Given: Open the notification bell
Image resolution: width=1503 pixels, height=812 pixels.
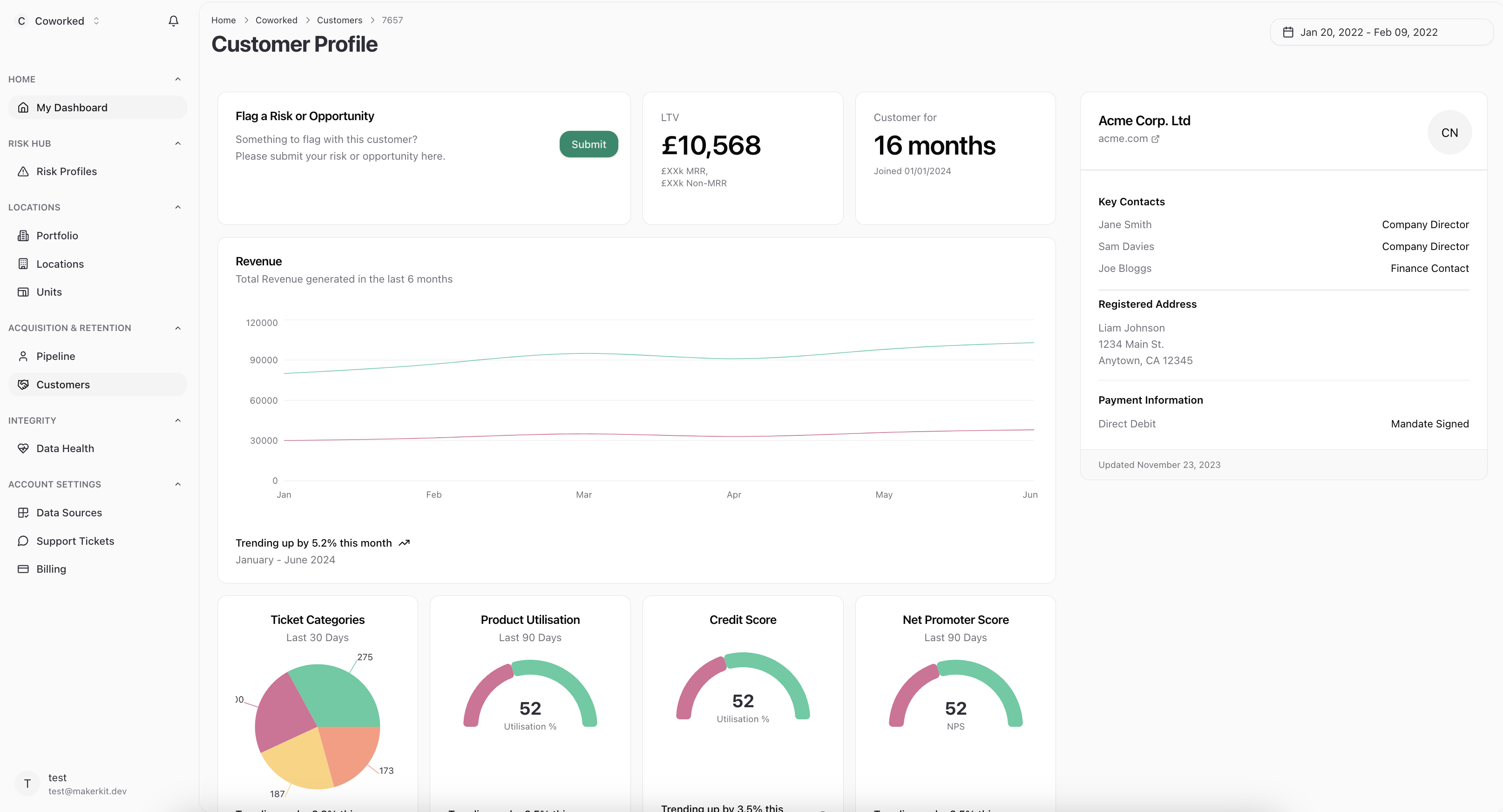Looking at the screenshot, I should pos(173,20).
